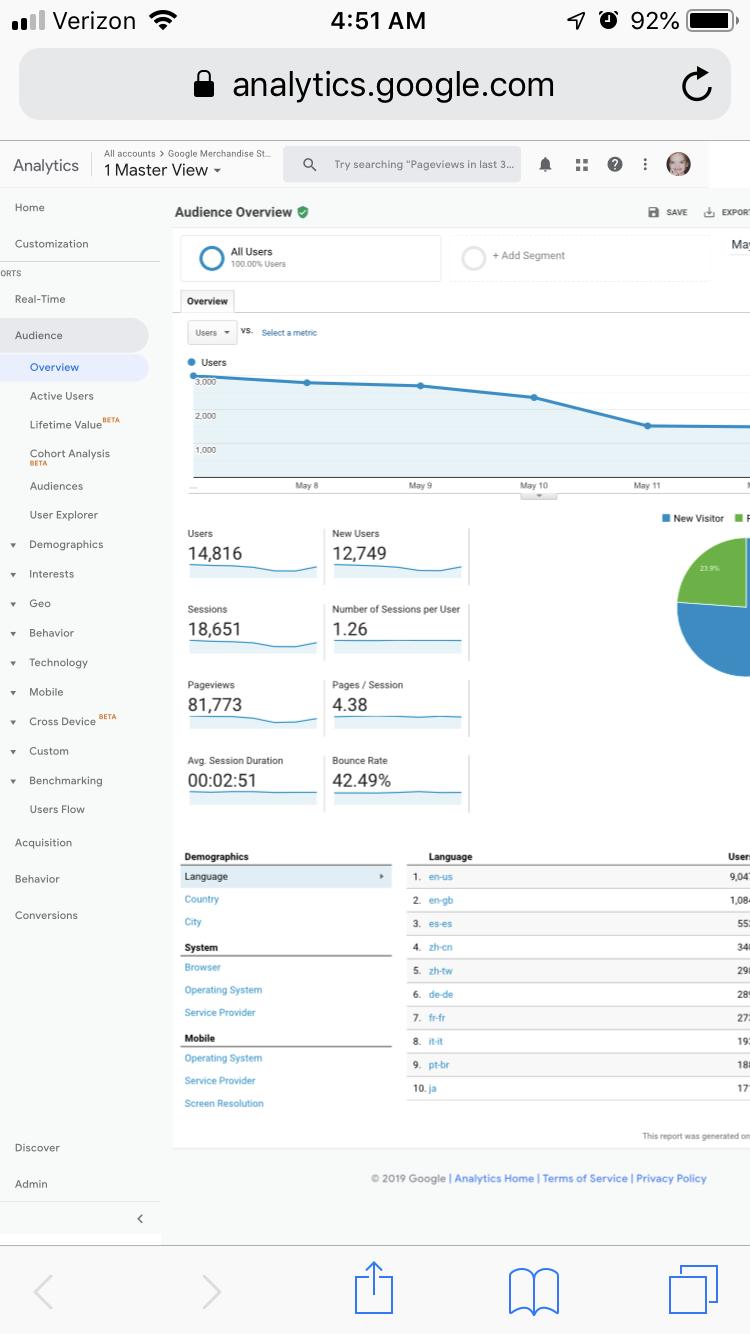The width and height of the screenshot is (750, 1334).
Task: Reload the page in Safari
Action: pos(697,85)
